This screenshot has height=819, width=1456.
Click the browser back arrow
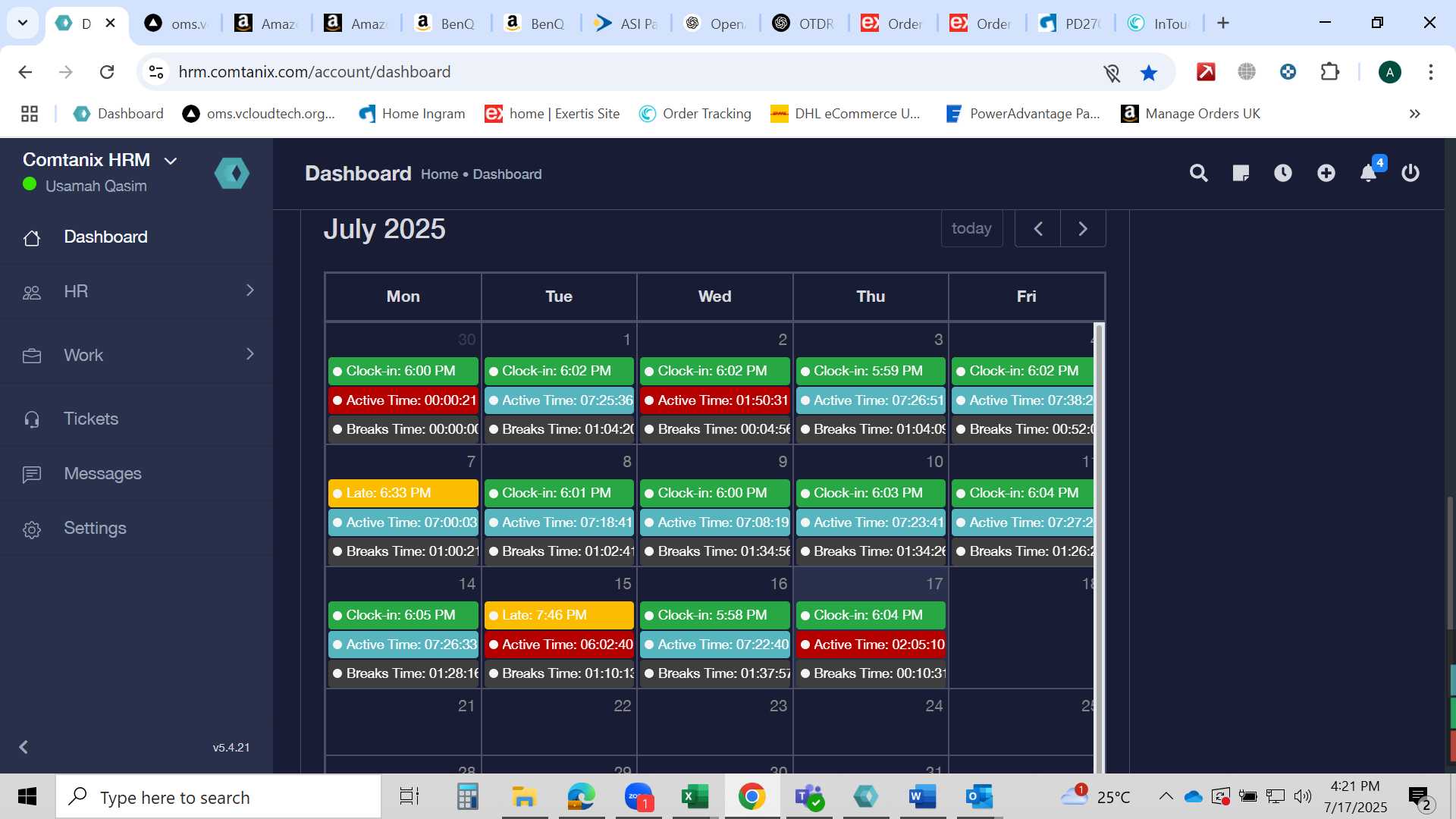[x=25, y=72]
